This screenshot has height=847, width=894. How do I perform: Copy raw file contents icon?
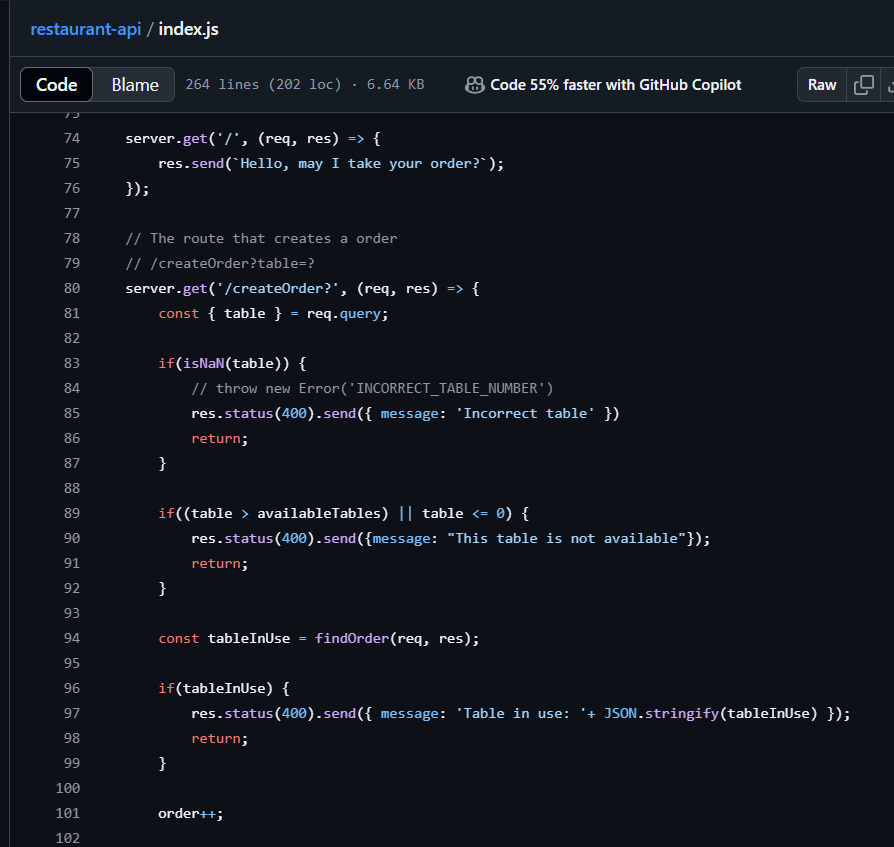[863, 84]
